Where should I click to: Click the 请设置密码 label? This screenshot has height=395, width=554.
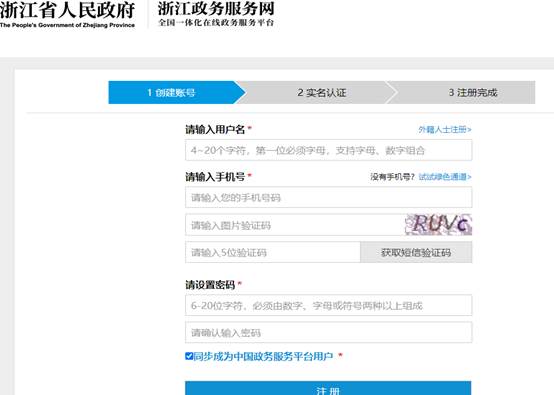coord(210,284)
